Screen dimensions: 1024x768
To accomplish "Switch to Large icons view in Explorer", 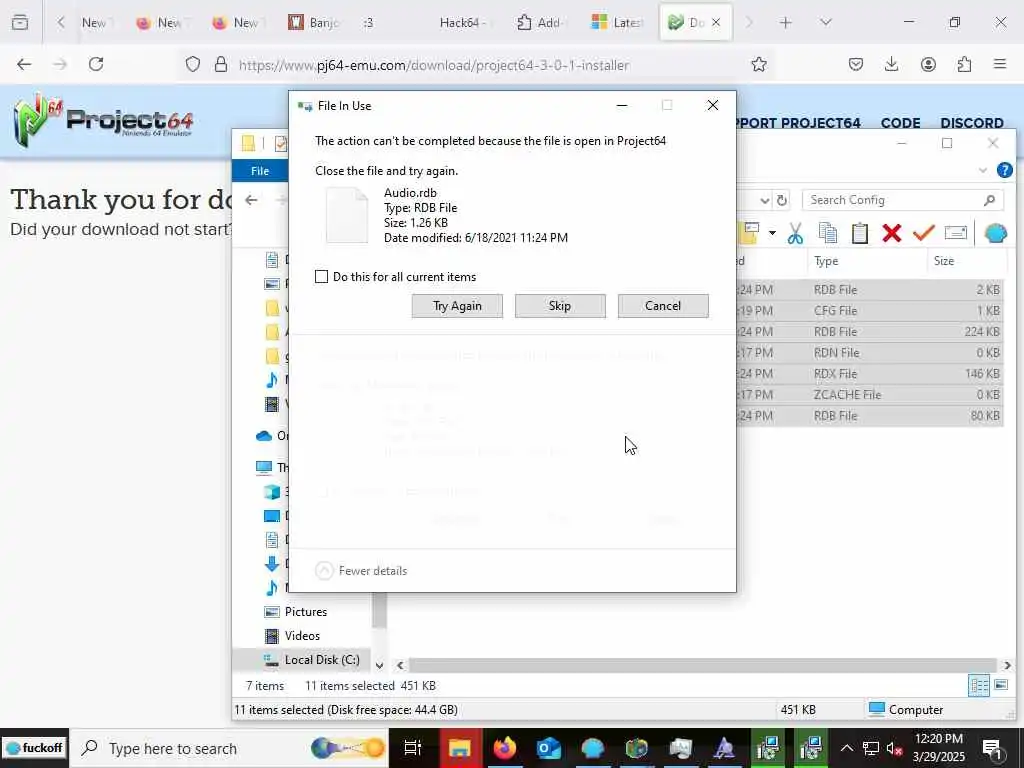I will click(x=1000, y=685).
